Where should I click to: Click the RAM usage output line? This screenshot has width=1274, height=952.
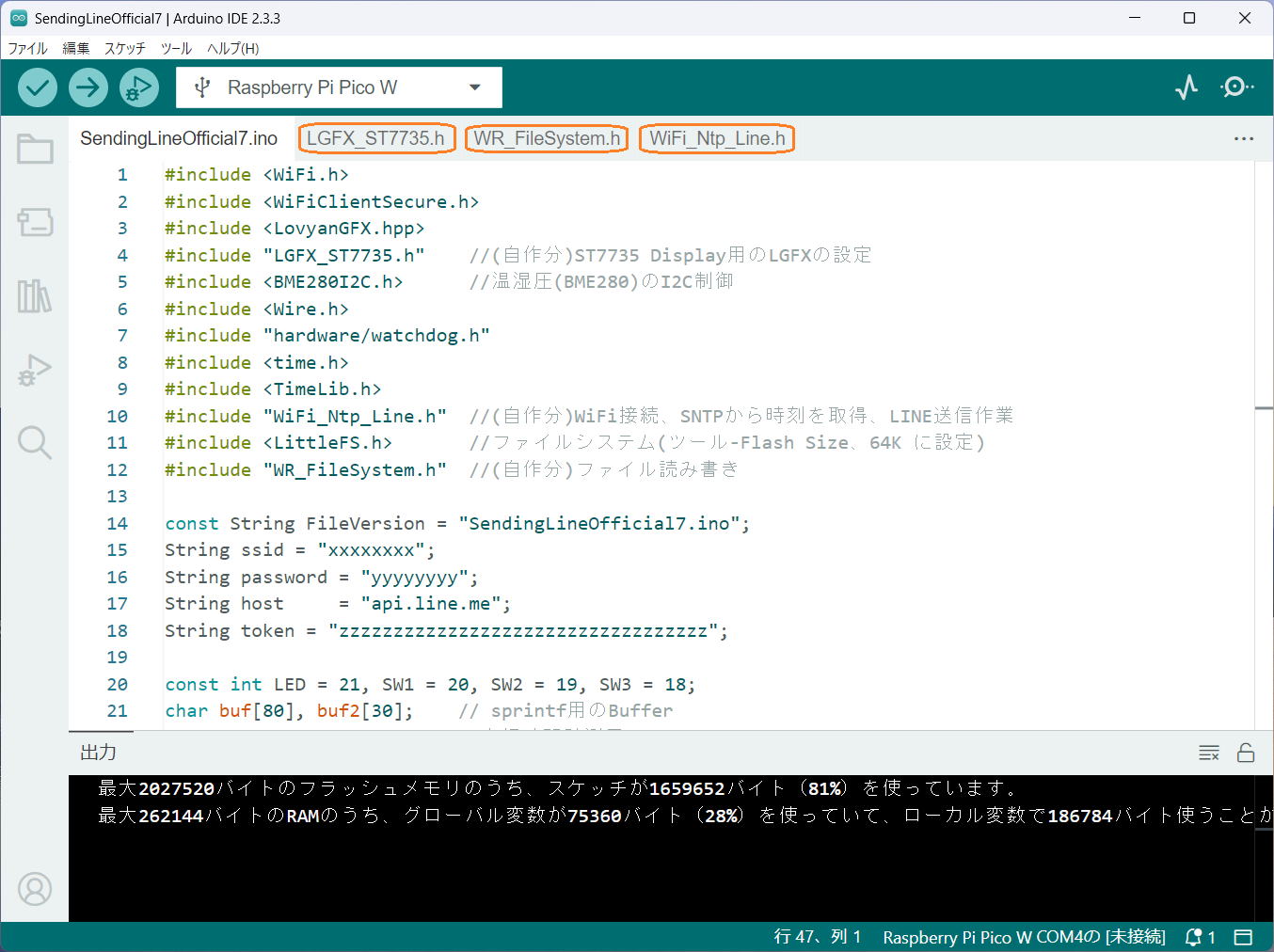coord(685,816)
